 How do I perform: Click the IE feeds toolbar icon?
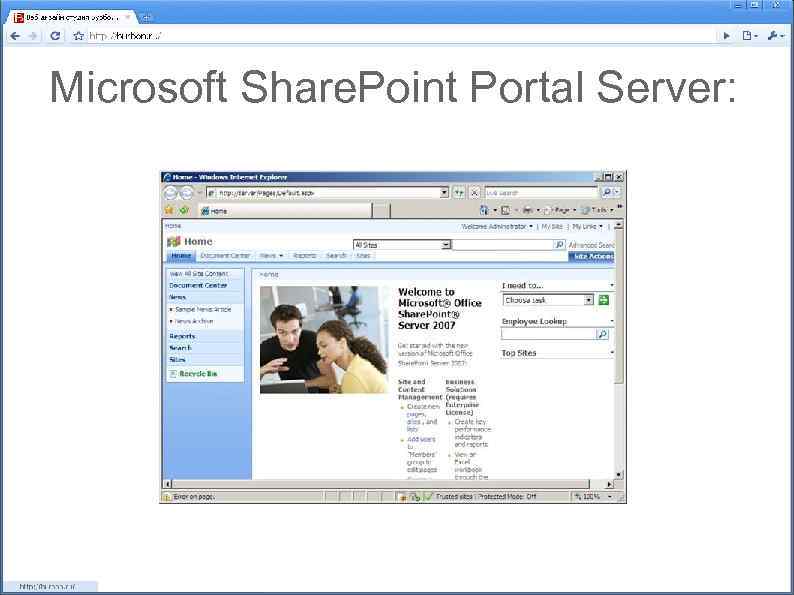[505, 210]
